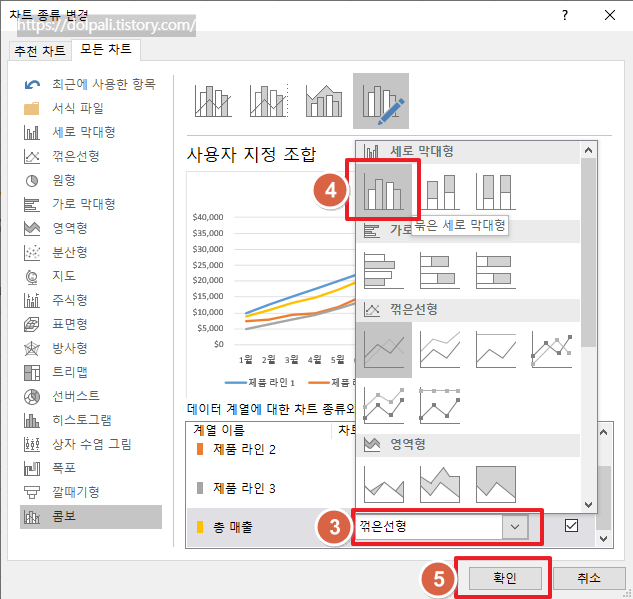The image size is (633, 599).
Task: Choose plain line chart subtype
Action: (x=384, y=350)
